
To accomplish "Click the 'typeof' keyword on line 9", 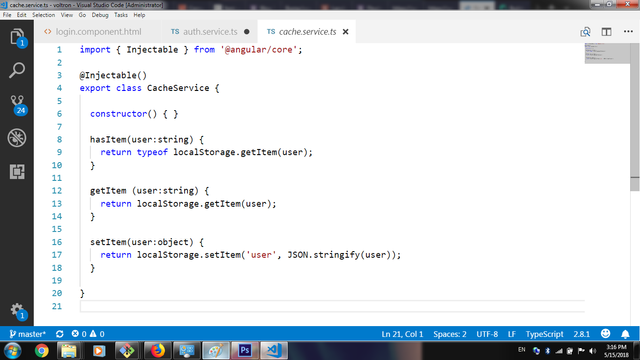I will (152, 152).
